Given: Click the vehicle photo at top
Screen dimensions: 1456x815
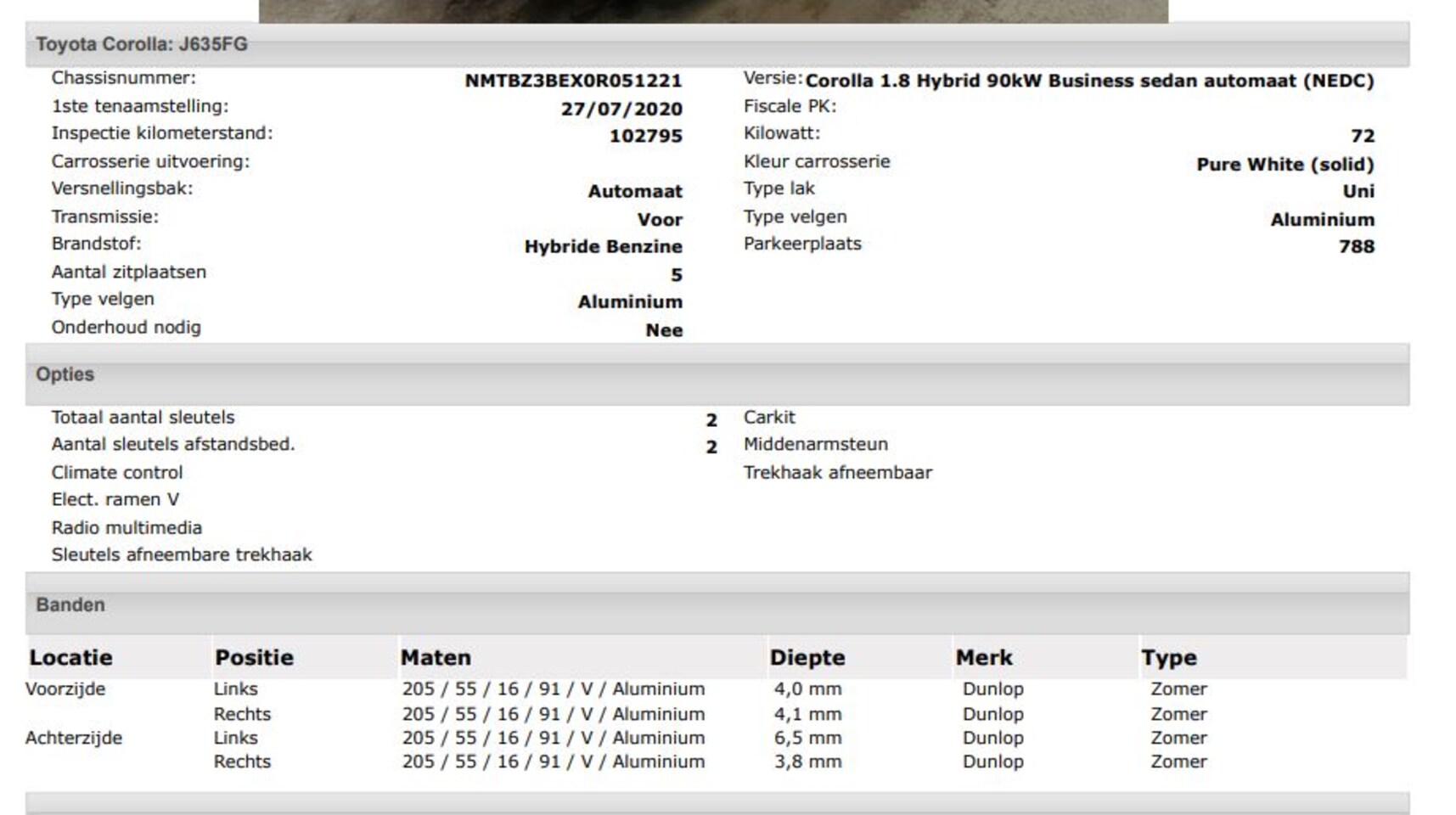Looking at the screenshot, I should pos(713,11).
